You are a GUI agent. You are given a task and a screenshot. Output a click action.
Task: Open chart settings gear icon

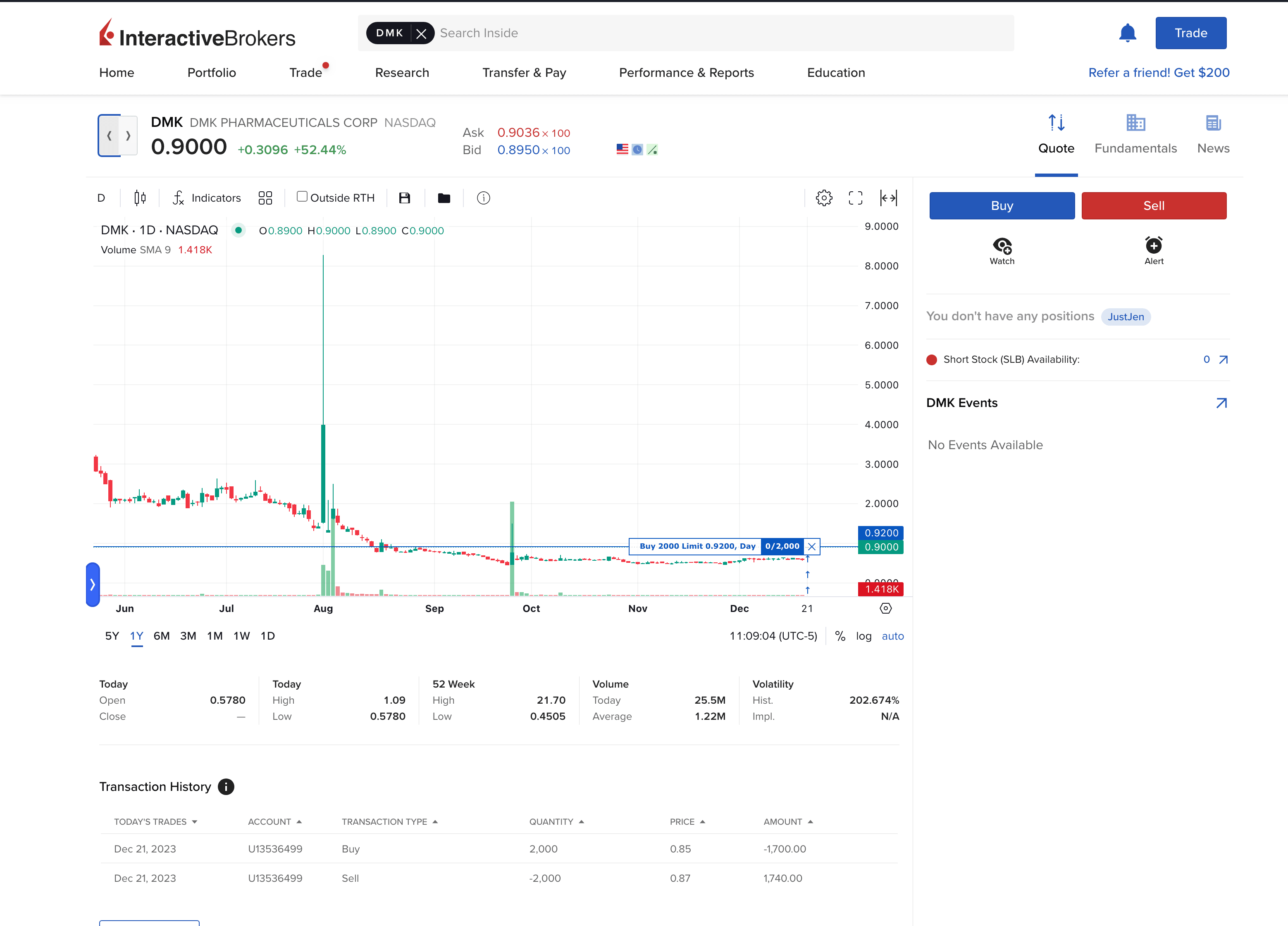tap(823, 198)
